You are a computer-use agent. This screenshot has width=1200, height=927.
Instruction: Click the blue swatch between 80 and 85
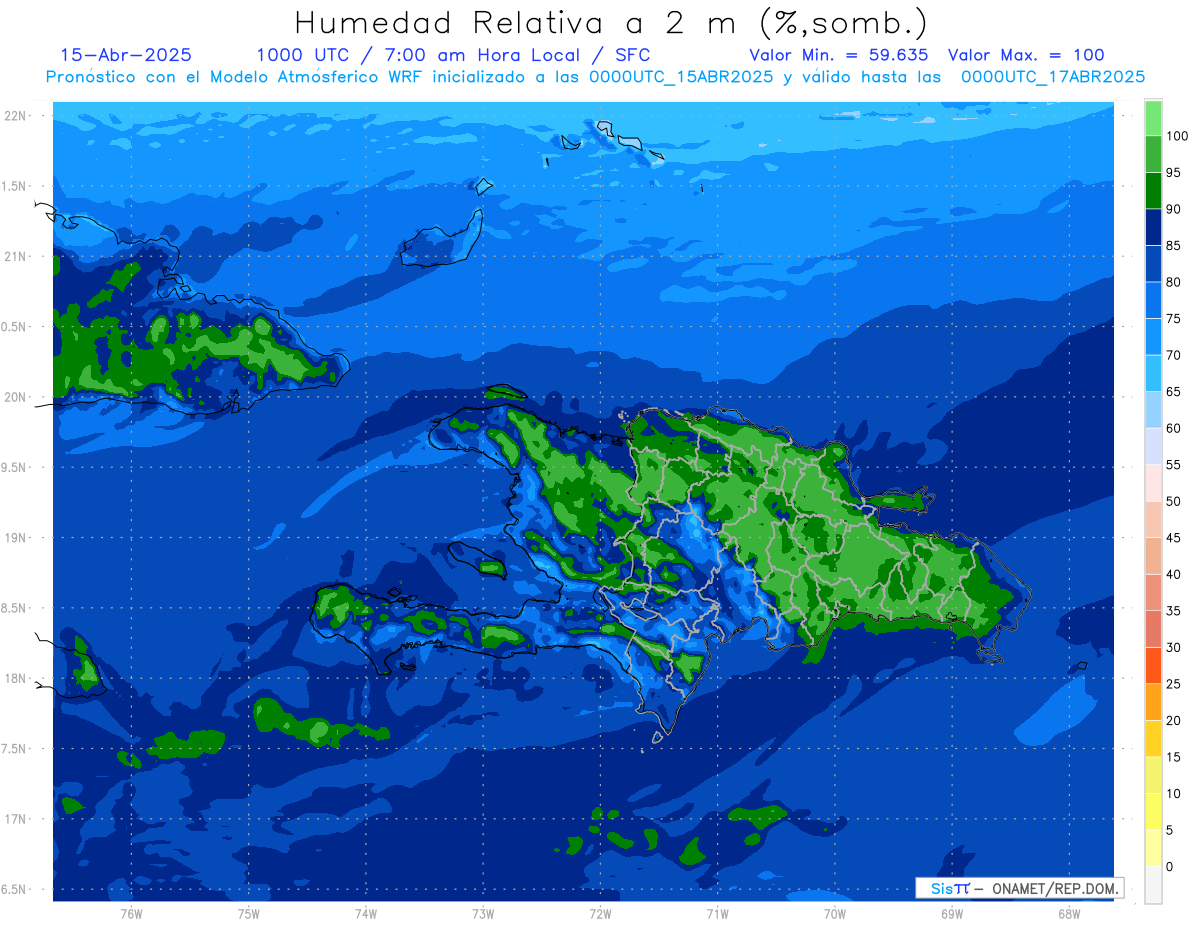[x=1153, y=264]
